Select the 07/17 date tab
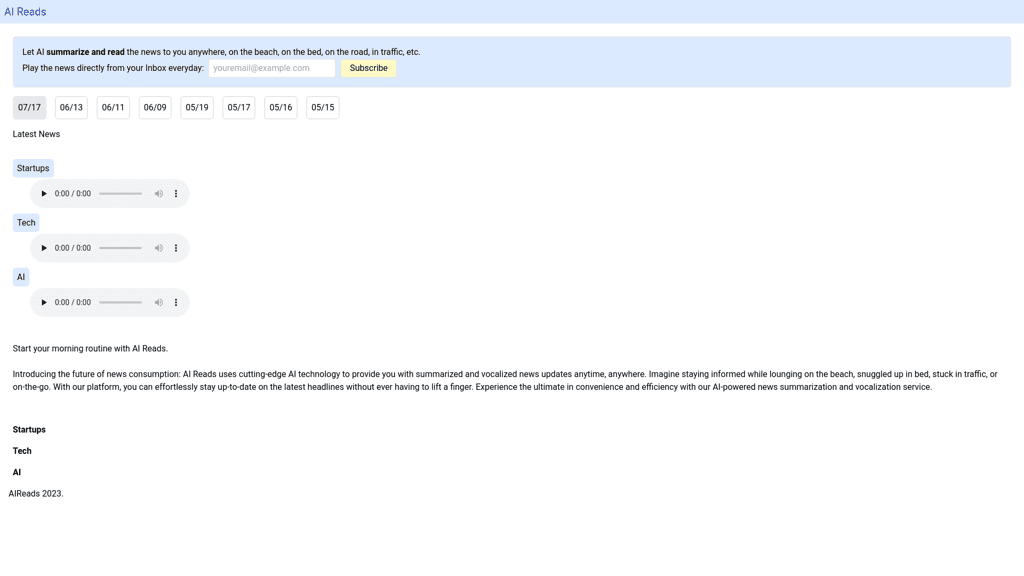This screenshot has width=1024, height=576. 29,108
